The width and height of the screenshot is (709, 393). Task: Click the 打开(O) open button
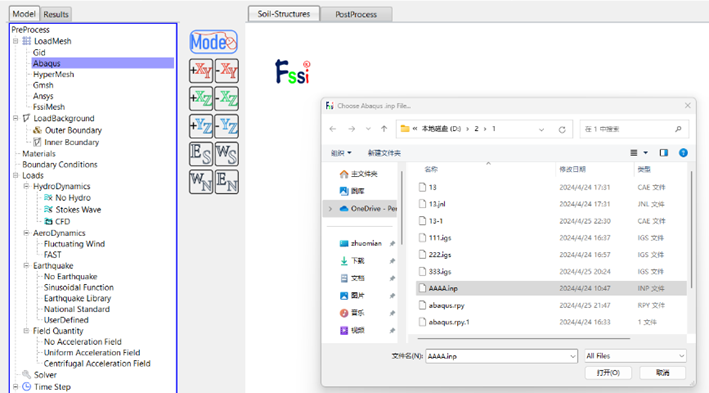coord(608,373)
